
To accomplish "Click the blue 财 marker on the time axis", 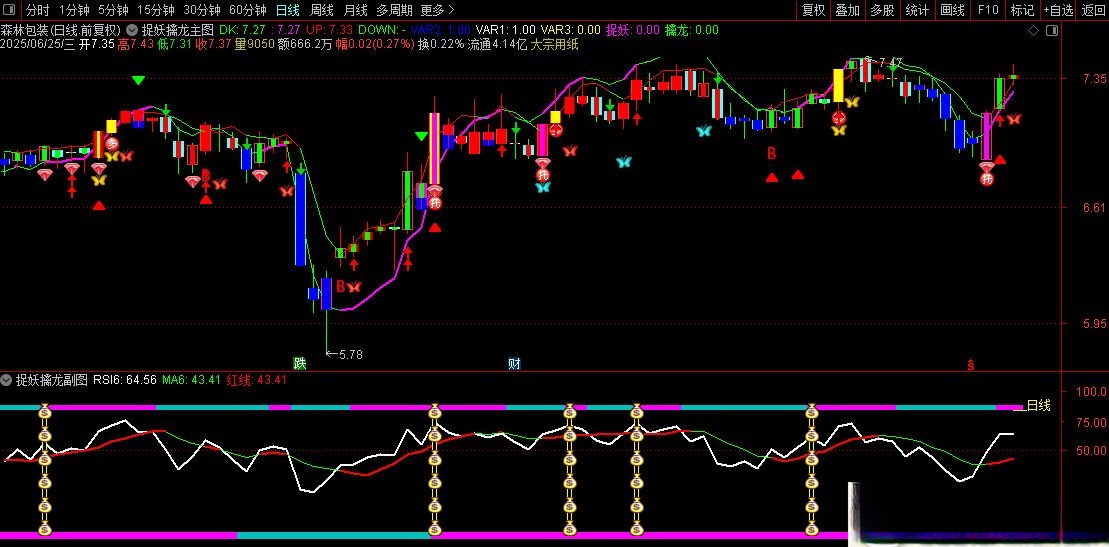I will point(514,363).
